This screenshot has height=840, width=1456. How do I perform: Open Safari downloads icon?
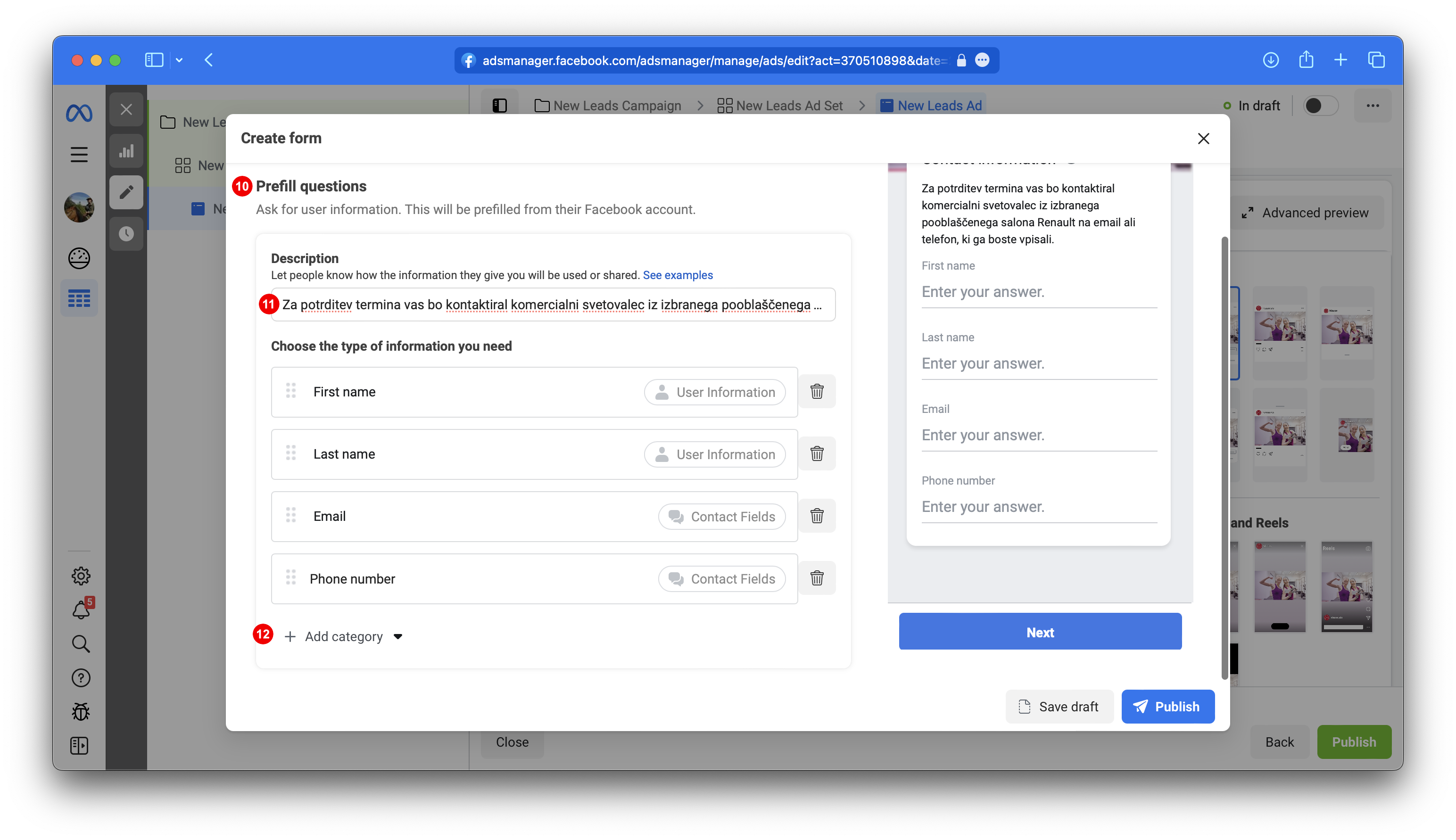point(1271,60)
